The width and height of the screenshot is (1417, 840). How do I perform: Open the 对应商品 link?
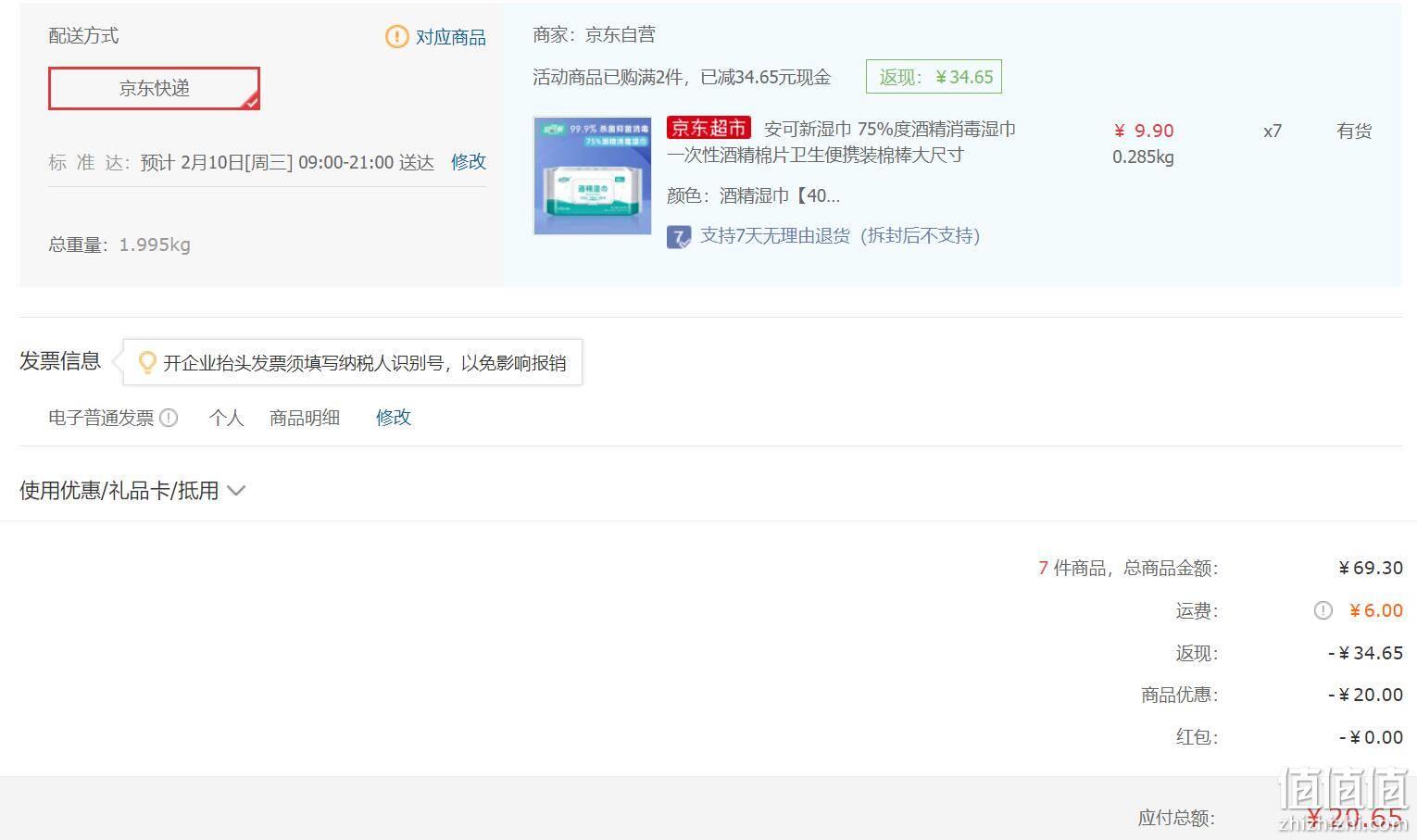pyautogui.click(x=450, y=37)
